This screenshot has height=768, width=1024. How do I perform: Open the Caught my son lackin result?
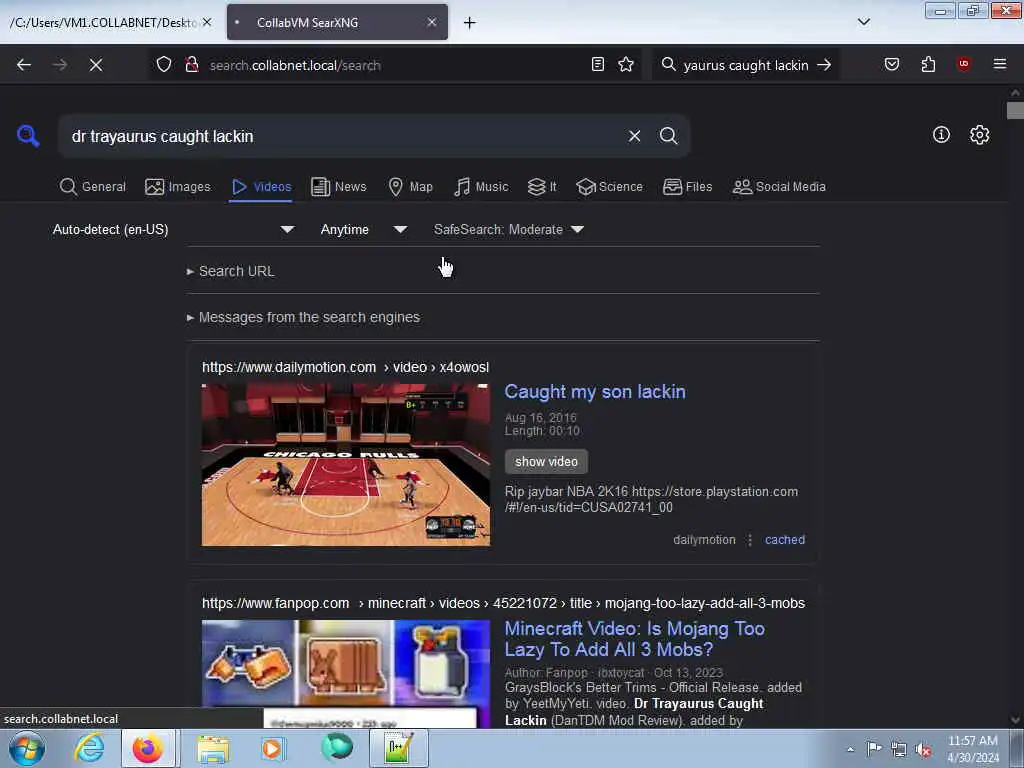595,392
